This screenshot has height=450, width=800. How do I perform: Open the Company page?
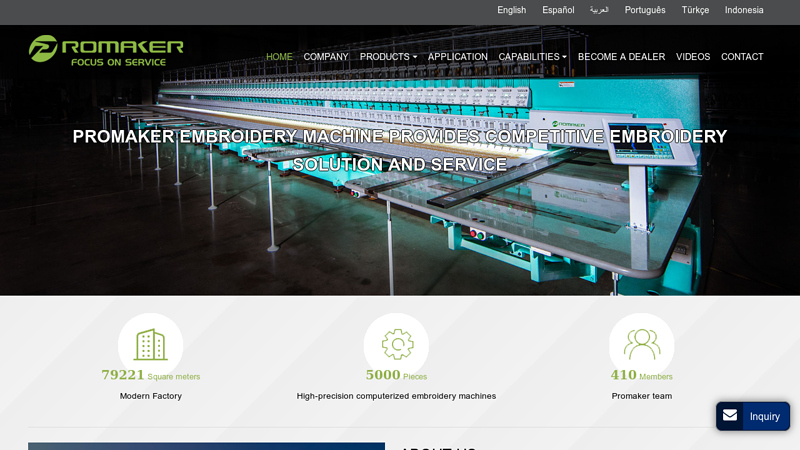pos(326,57)
